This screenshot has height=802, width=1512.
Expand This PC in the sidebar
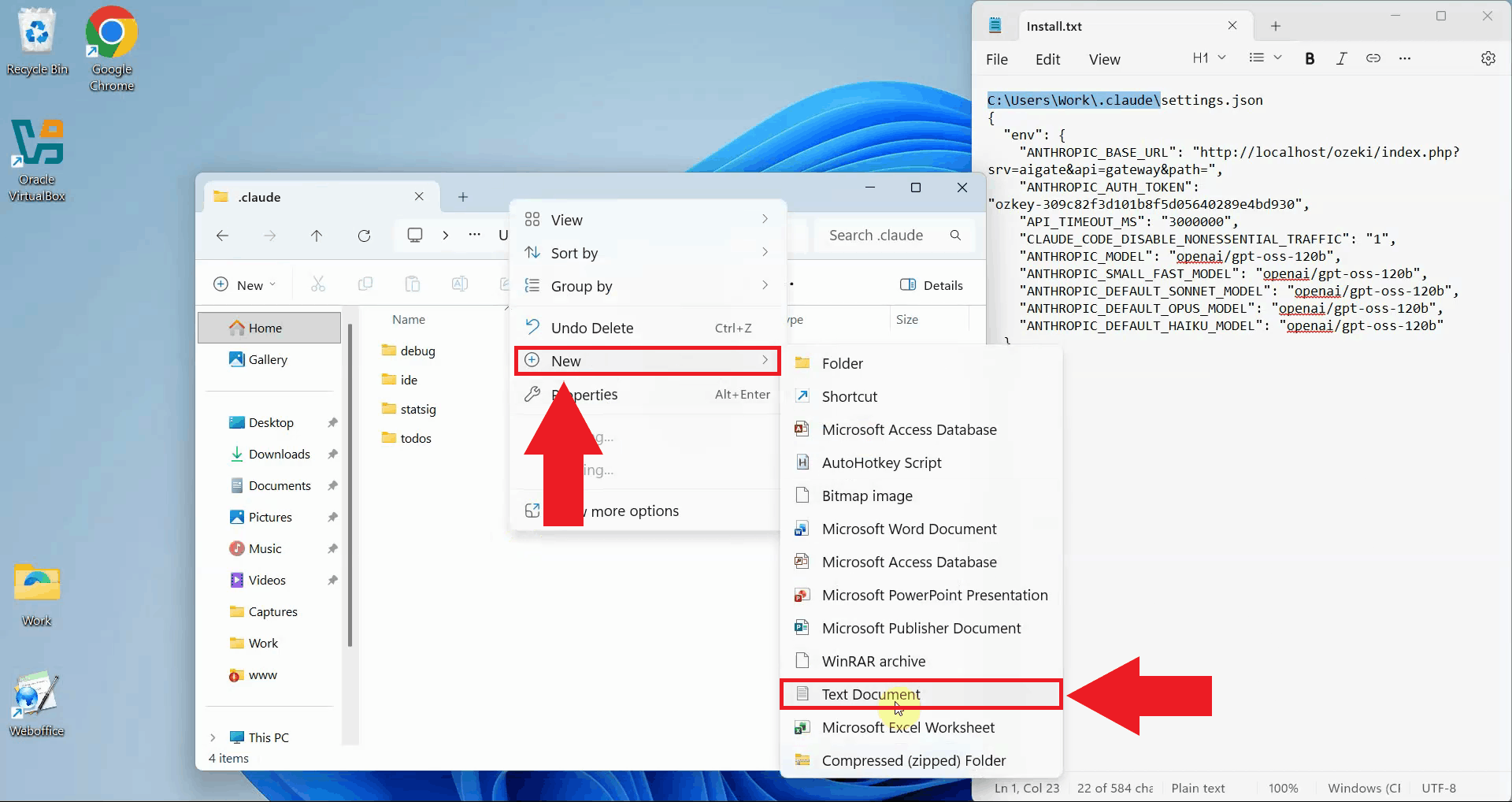213,737
